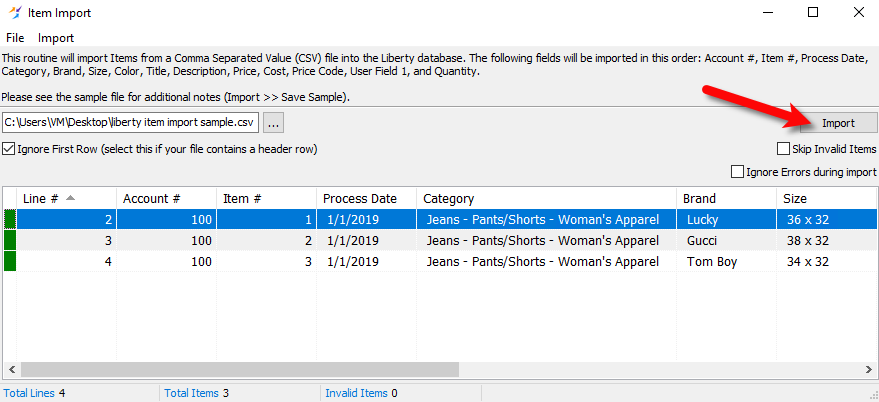Maximize the Item Import window
Image resolution: width=879 pixels, height=402 pixels.
[x=813, y=12]
